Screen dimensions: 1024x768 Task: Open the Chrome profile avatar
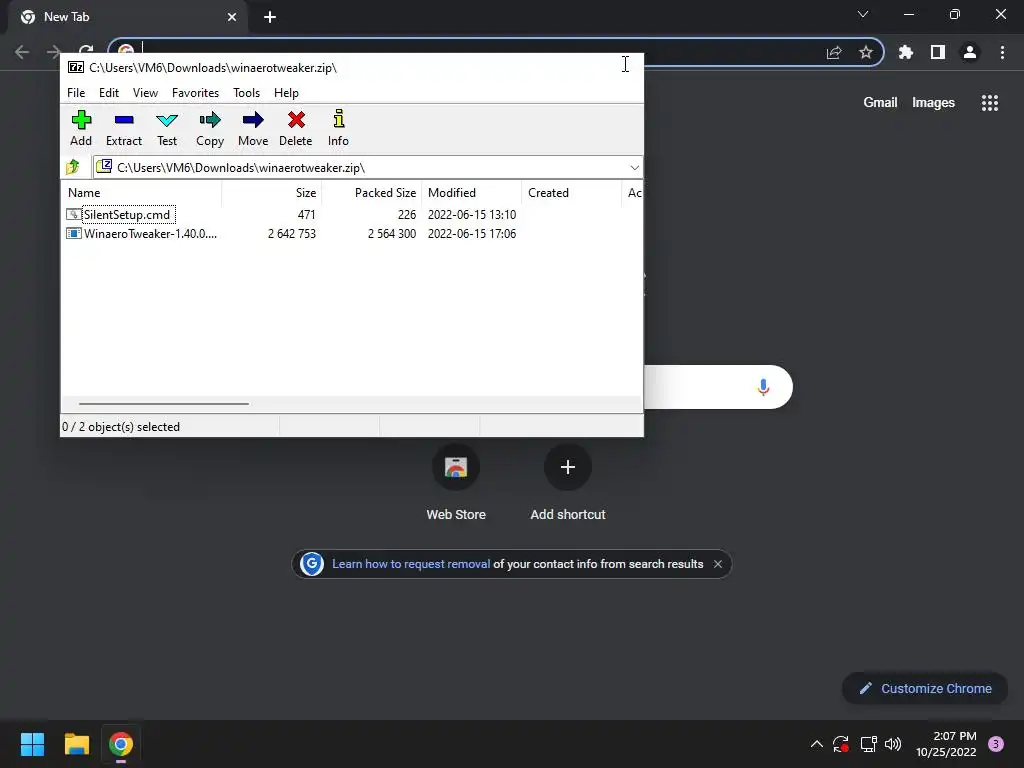click(x=970, y=52)
